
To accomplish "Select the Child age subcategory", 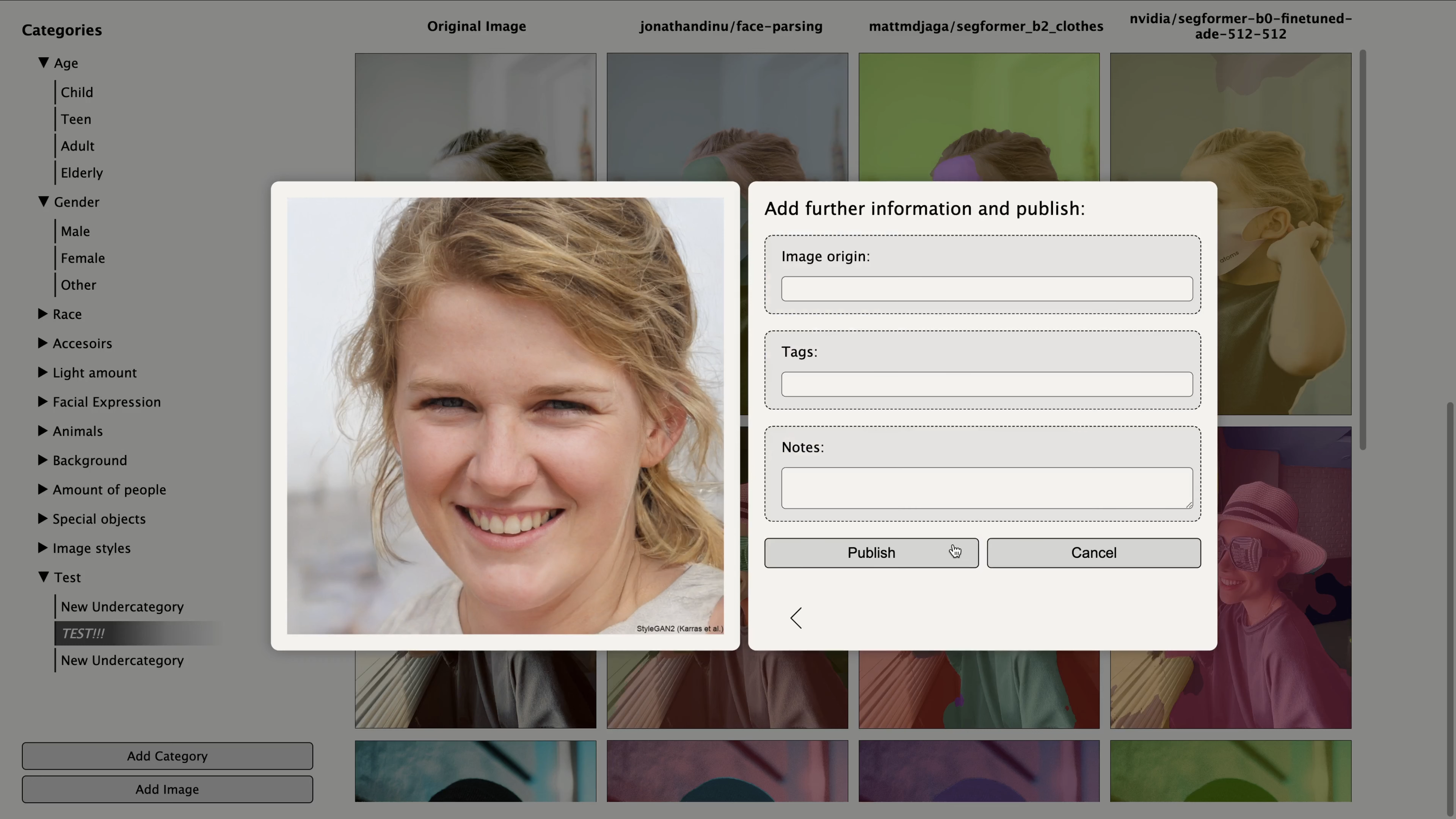I will point(77,92).
